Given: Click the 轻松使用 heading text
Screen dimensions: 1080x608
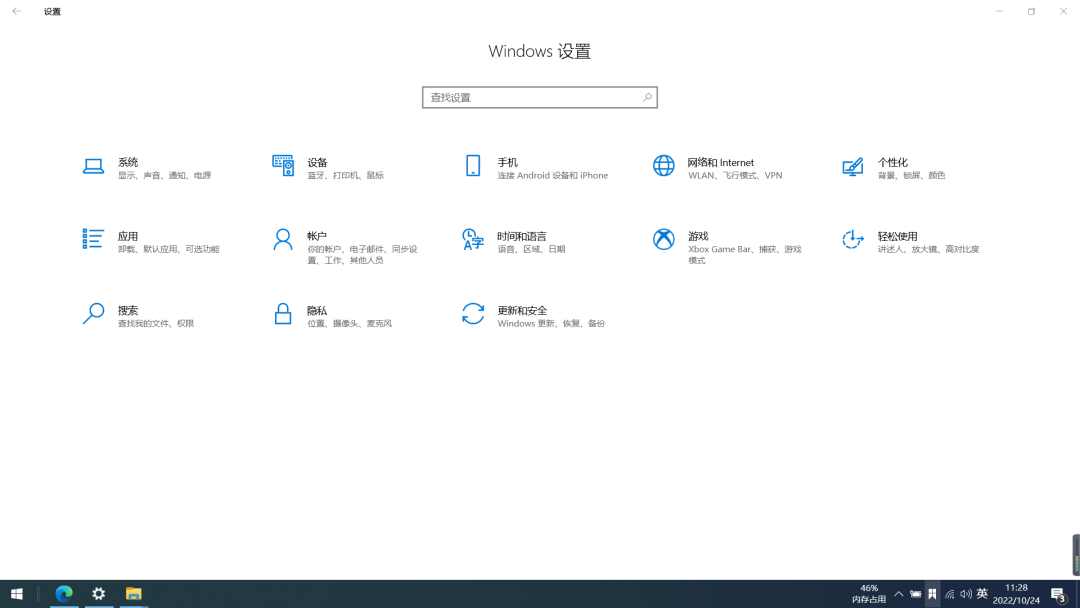Looking at the screenshot, I should click(897, 236).
